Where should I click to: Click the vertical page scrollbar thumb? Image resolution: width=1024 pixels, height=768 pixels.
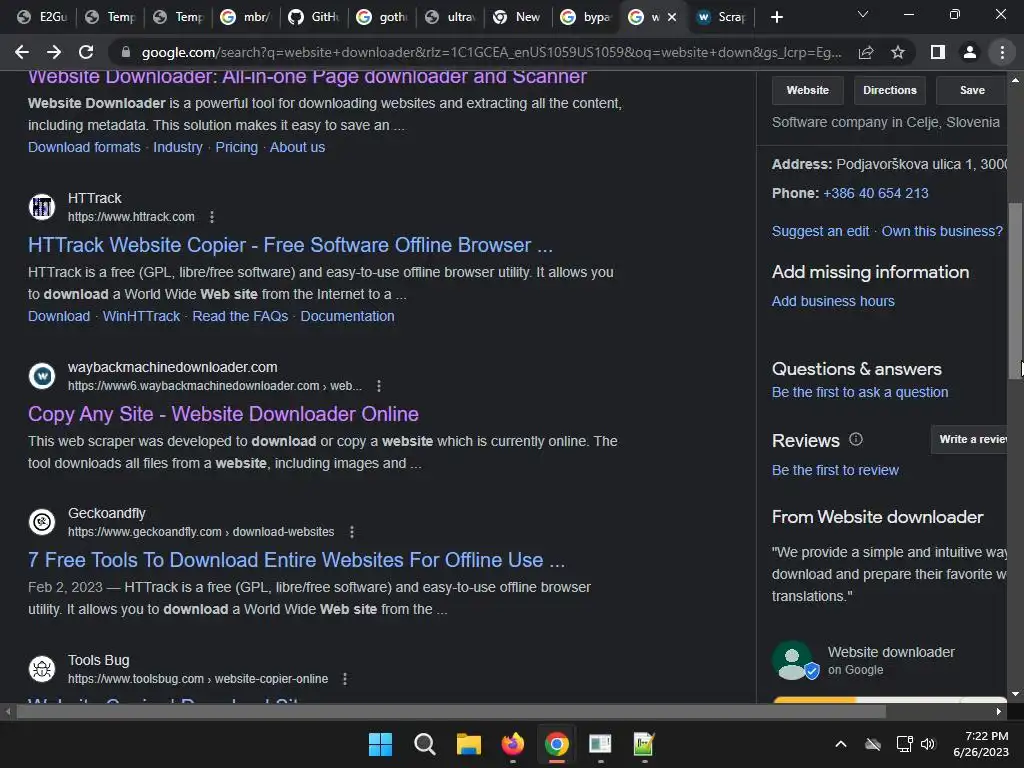click(x=1016, y=290)
